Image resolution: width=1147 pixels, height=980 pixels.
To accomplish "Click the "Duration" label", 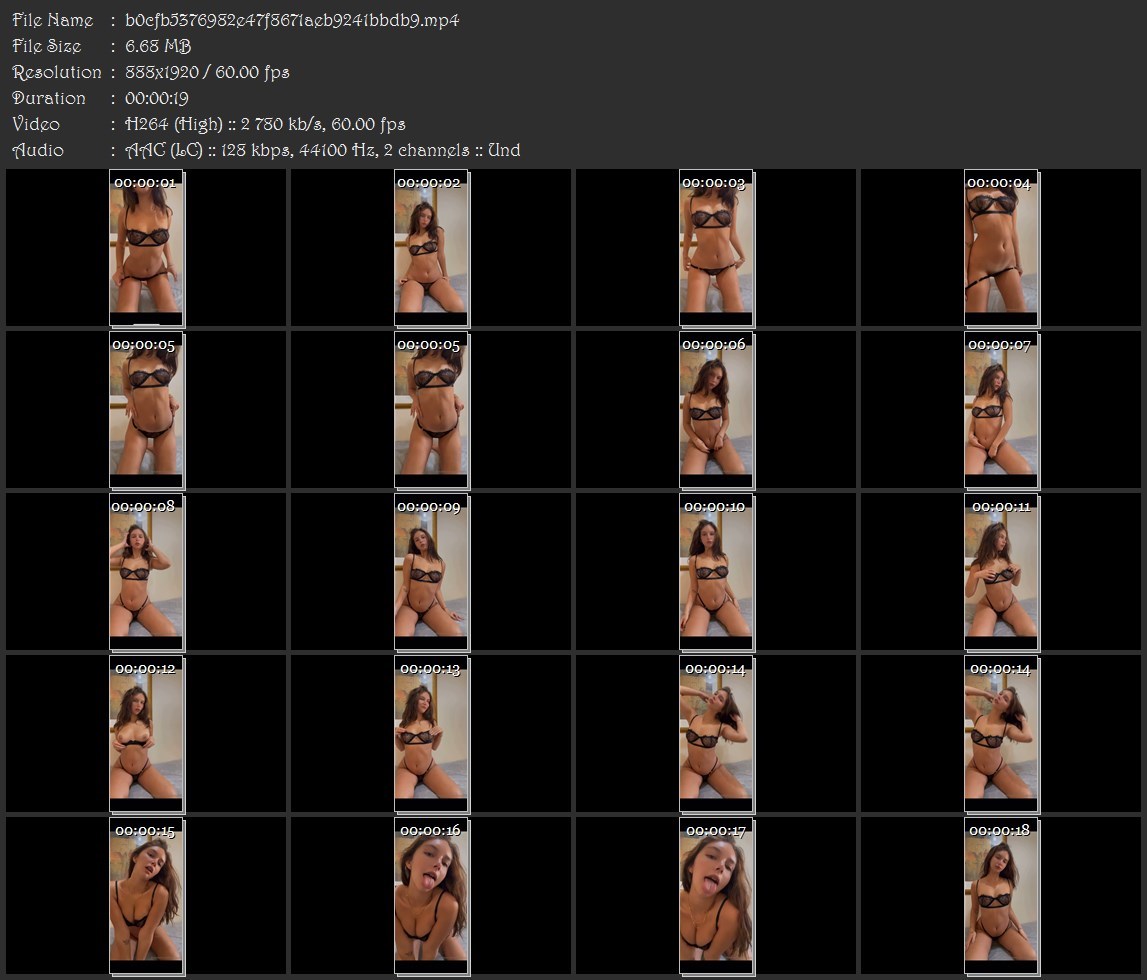I will 49,98.
